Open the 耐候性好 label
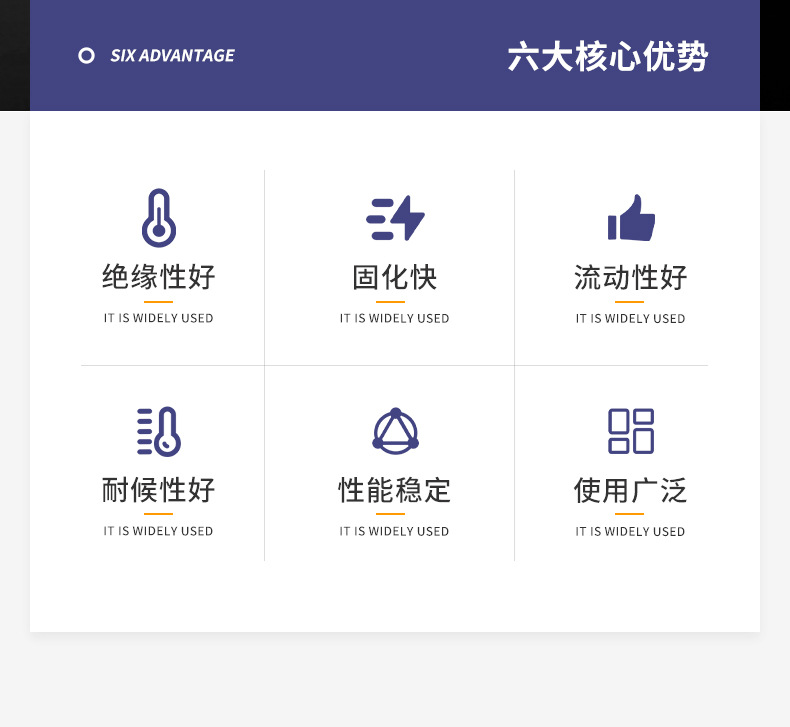 pos(158,490)
